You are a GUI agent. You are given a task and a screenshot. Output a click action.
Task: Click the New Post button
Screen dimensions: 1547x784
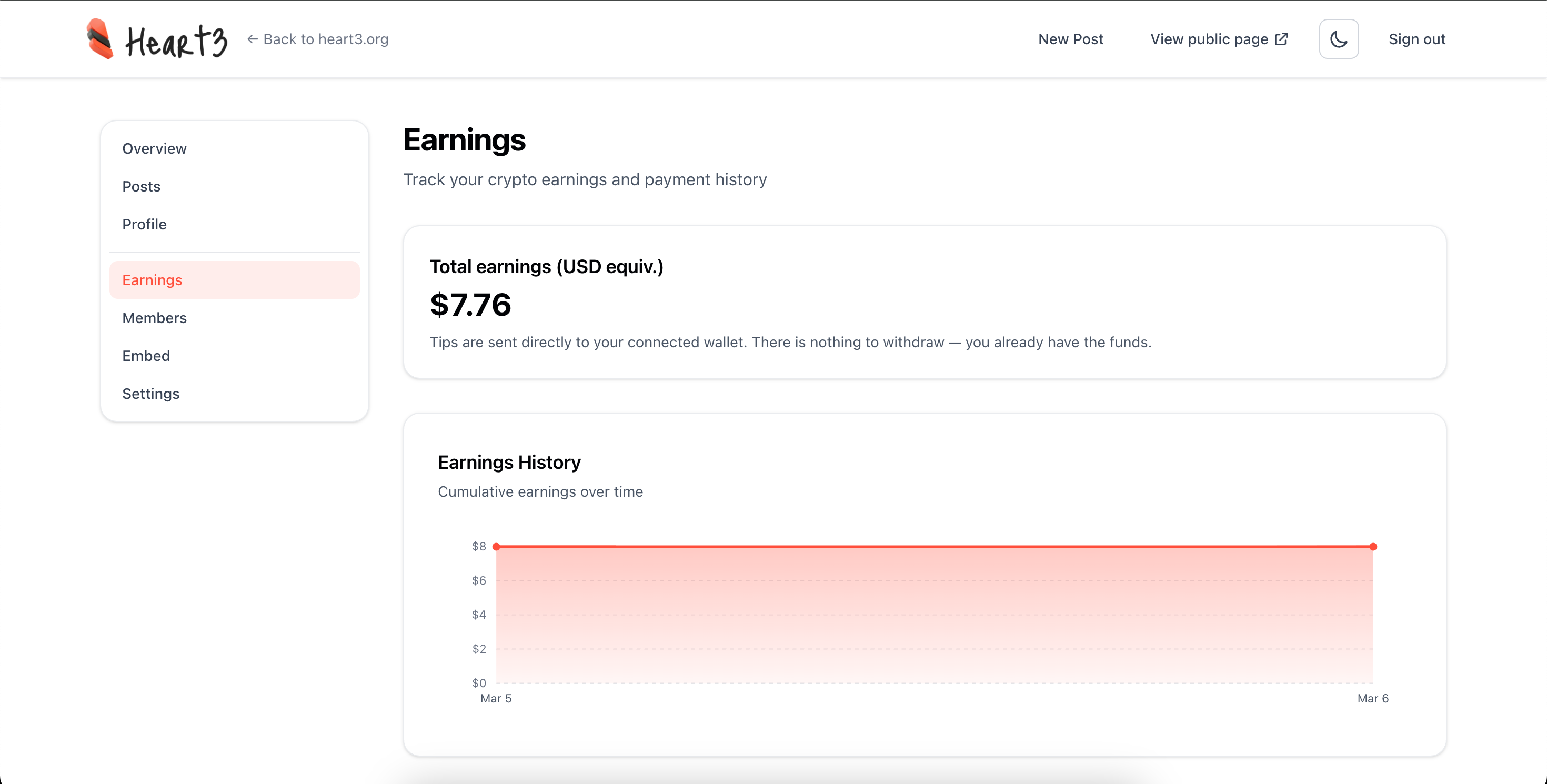pyautogui.click(x=1070, y=39)
